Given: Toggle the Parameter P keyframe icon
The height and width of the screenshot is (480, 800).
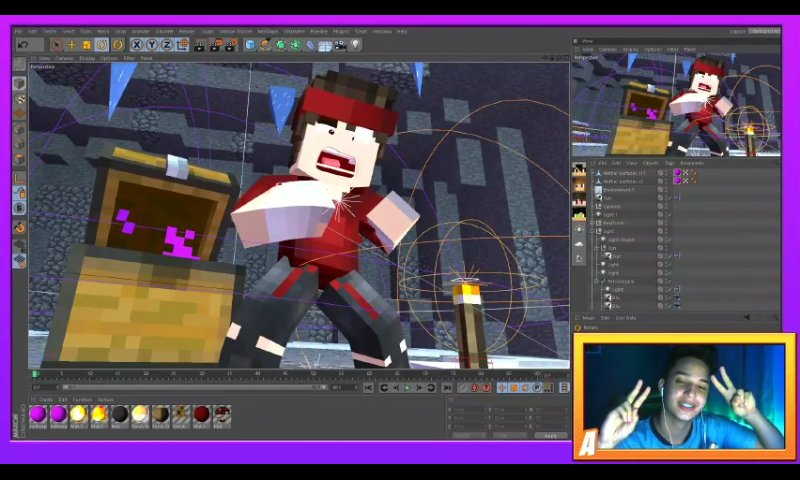Looking at the screenshot, I should click(x=537, y=388).
